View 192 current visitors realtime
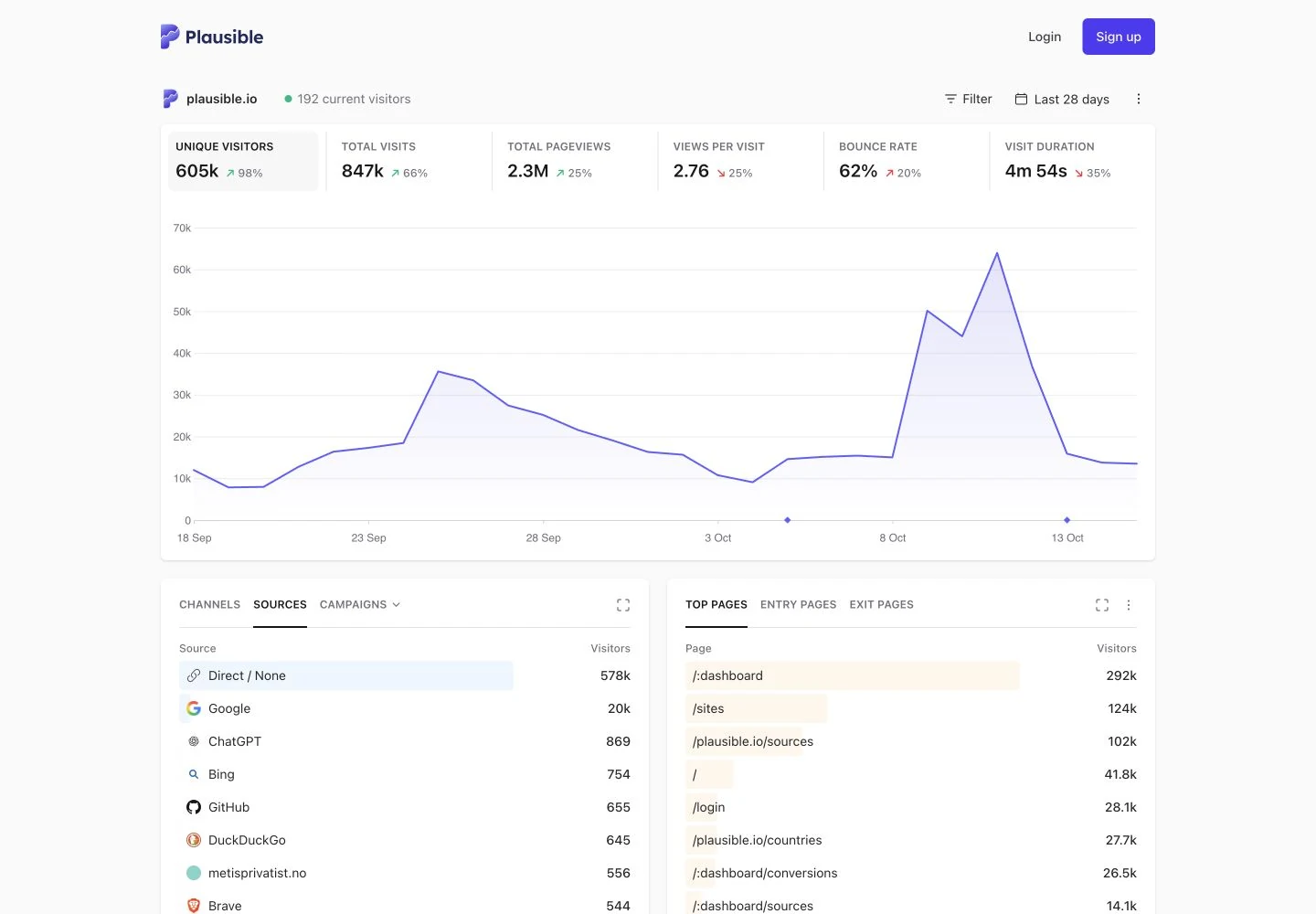The height and width of the screenshot is (914, 1316). (x=347, y=99)
